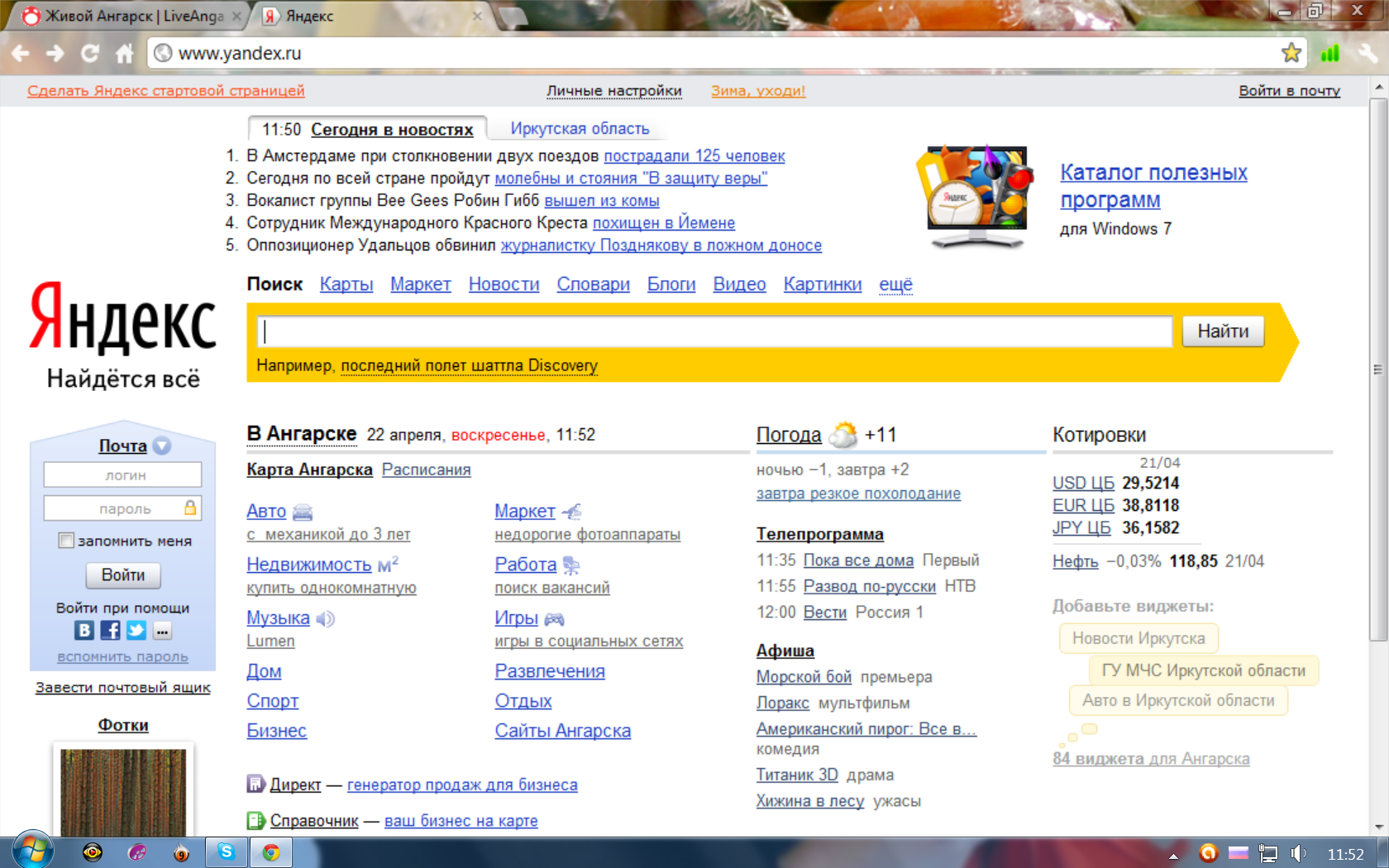
Task: Show hidden system tray icons
Action: (x=1173, y=856)
